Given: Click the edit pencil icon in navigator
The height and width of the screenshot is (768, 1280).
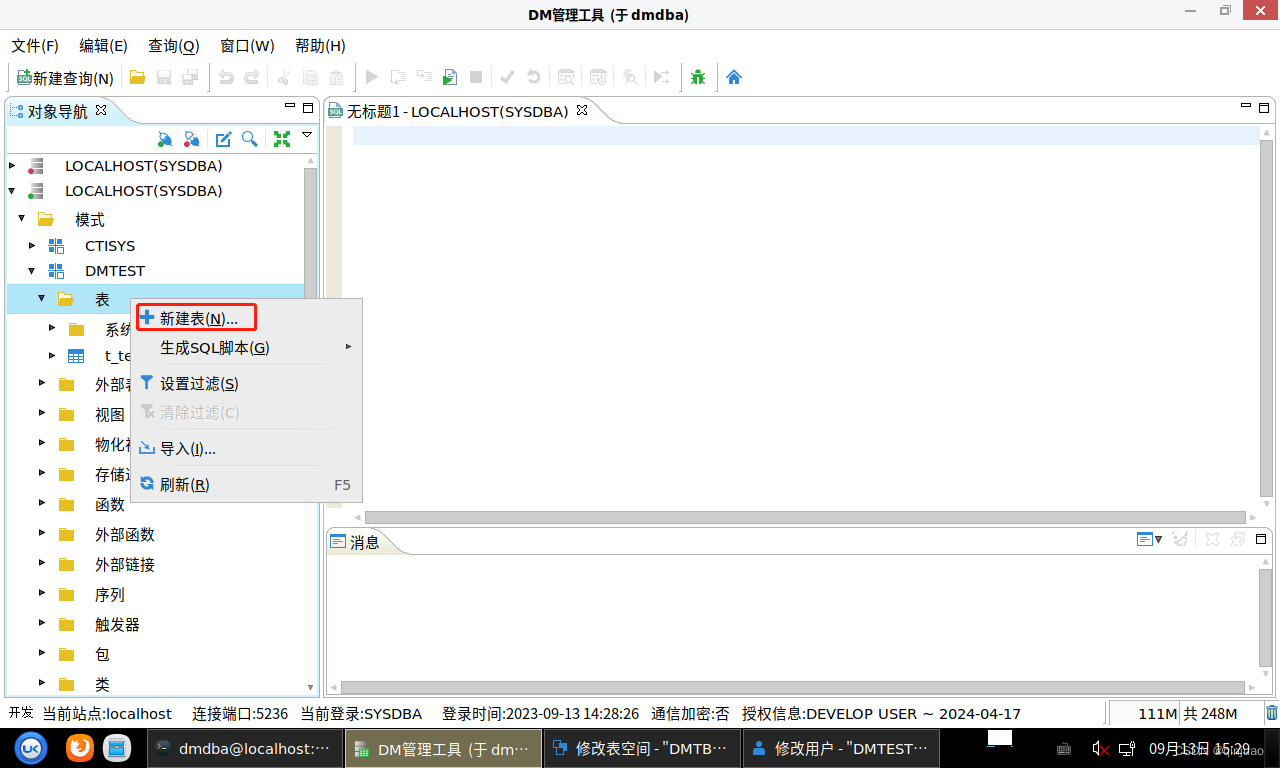Looking at the screenshot, I should point(224,139).
